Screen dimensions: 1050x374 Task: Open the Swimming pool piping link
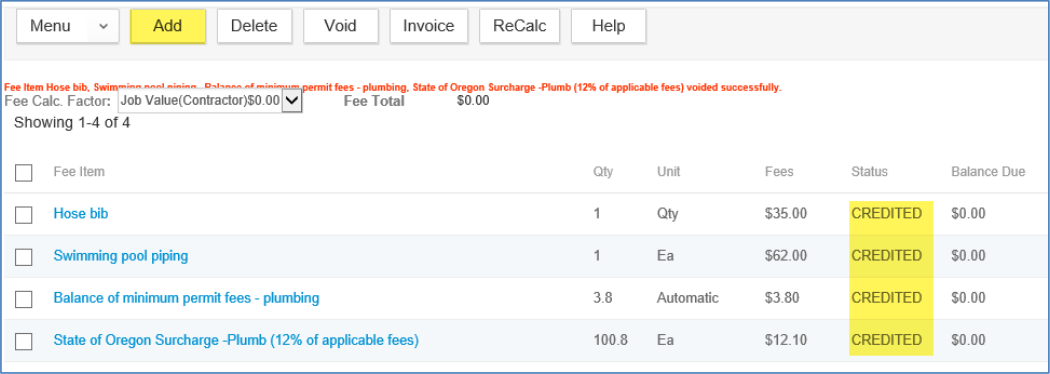[121, 256]
